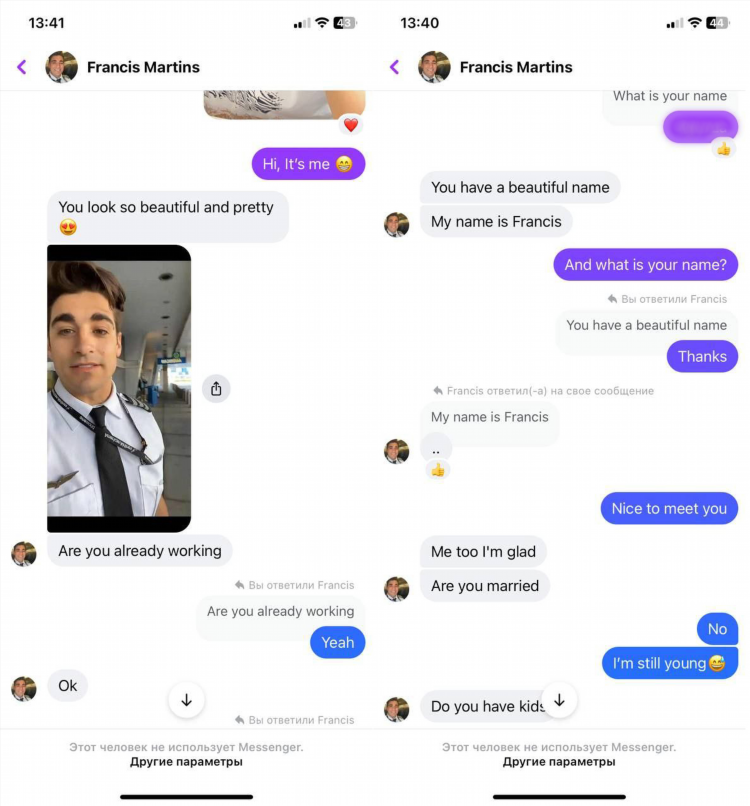This screenshot has width=750, height=806.
Task: Tap quoted reply 'My name is Francis'
Action: pos(489,417)
